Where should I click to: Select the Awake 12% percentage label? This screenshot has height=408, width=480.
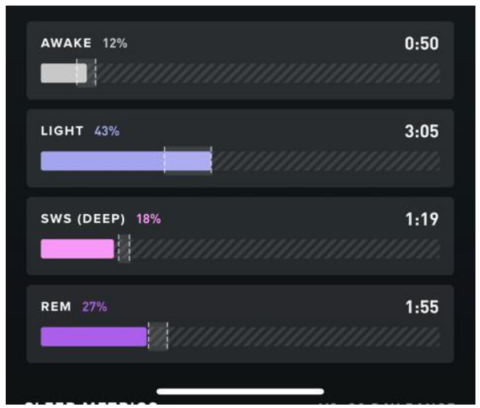coord(115,43)
